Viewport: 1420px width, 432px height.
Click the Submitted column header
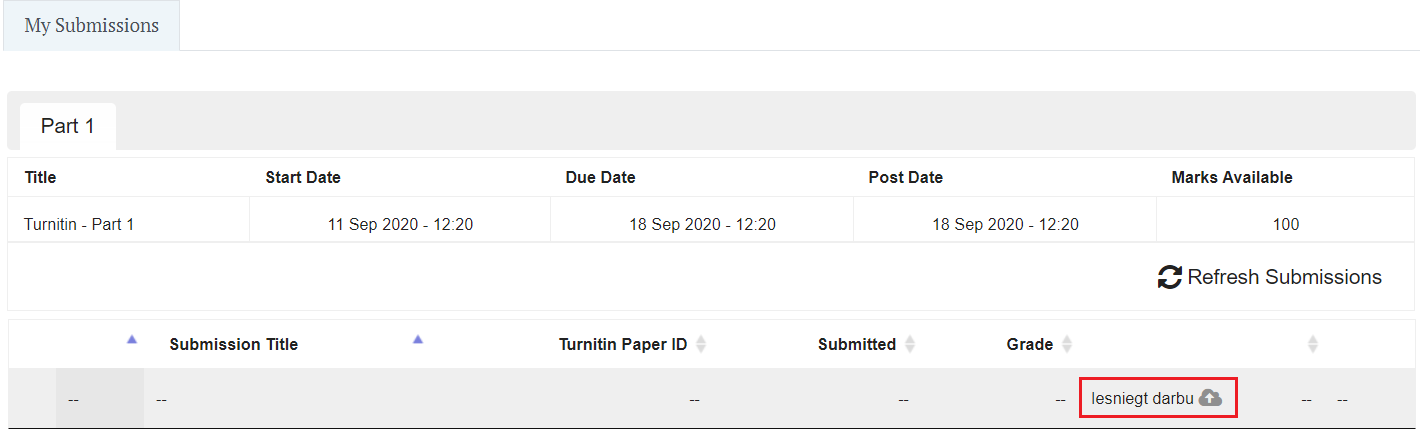click(856, 345)
